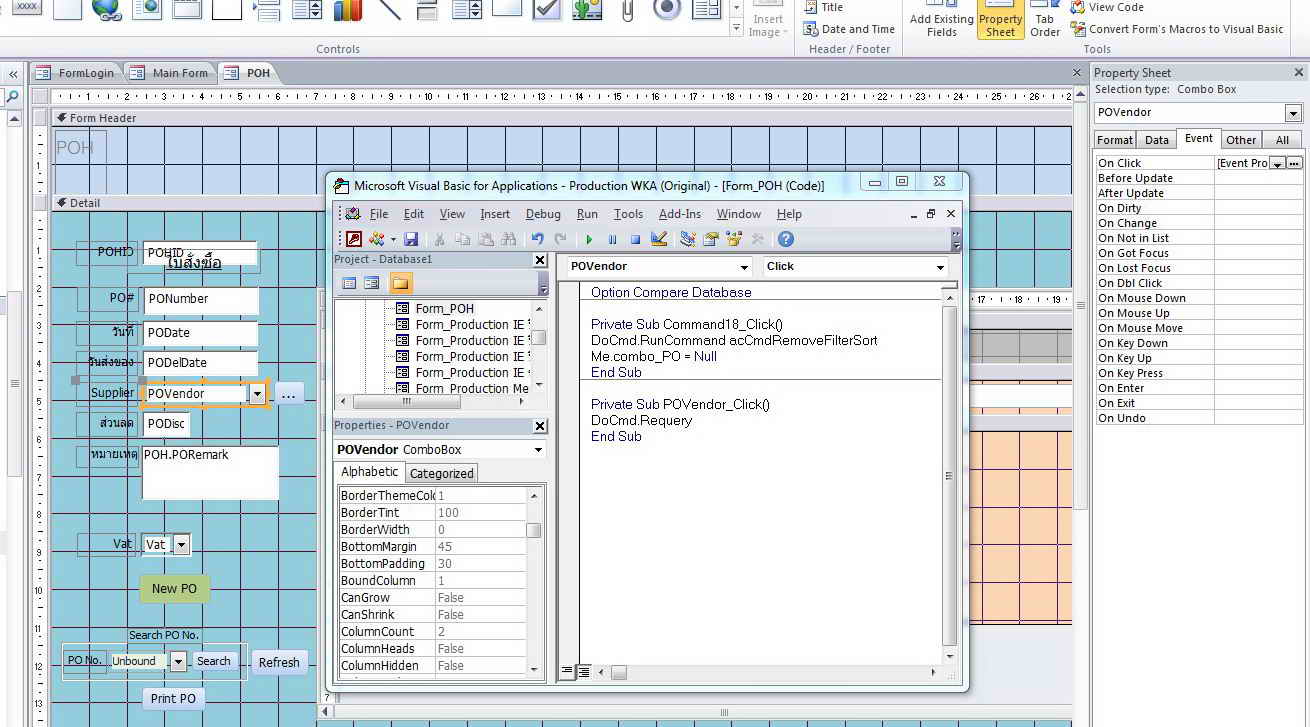Open the POVendor object dropdown in the code window
Viewport: 1310px width, 727px height.
point(744,267)
